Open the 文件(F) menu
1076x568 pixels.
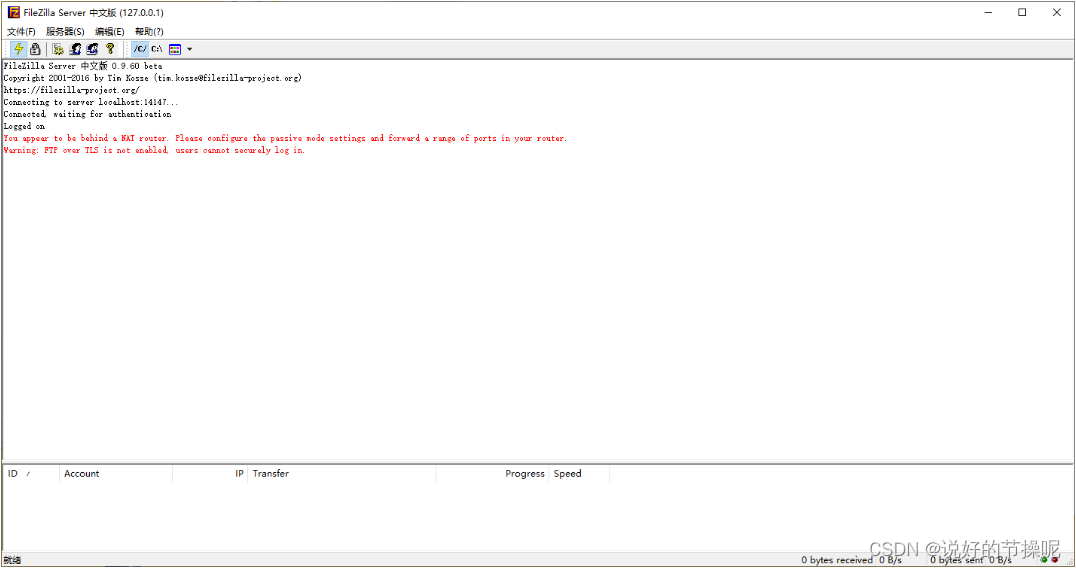click(x=21, y=32)
